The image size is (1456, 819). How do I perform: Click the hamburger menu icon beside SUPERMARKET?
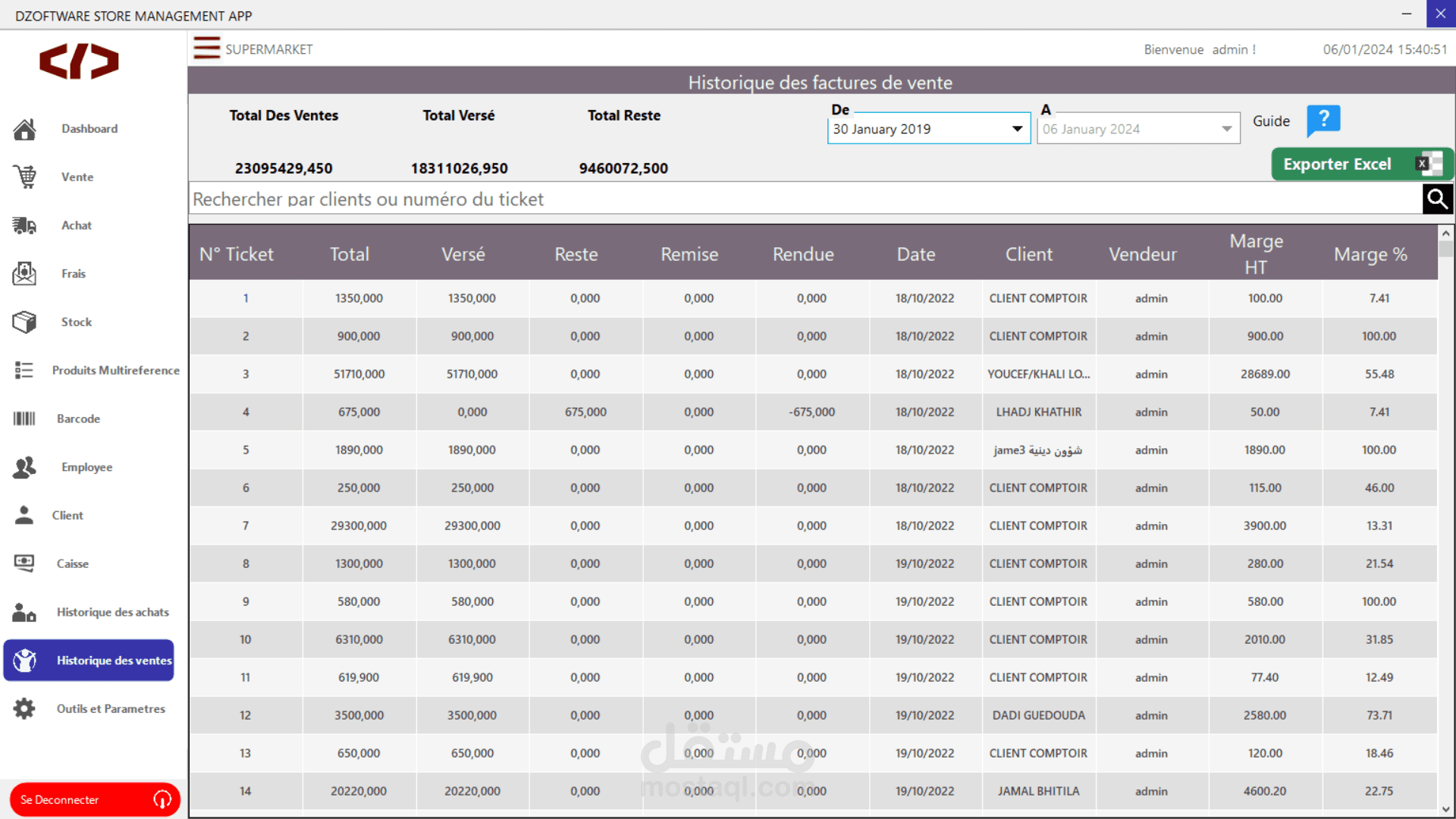(x=206, y=48)
